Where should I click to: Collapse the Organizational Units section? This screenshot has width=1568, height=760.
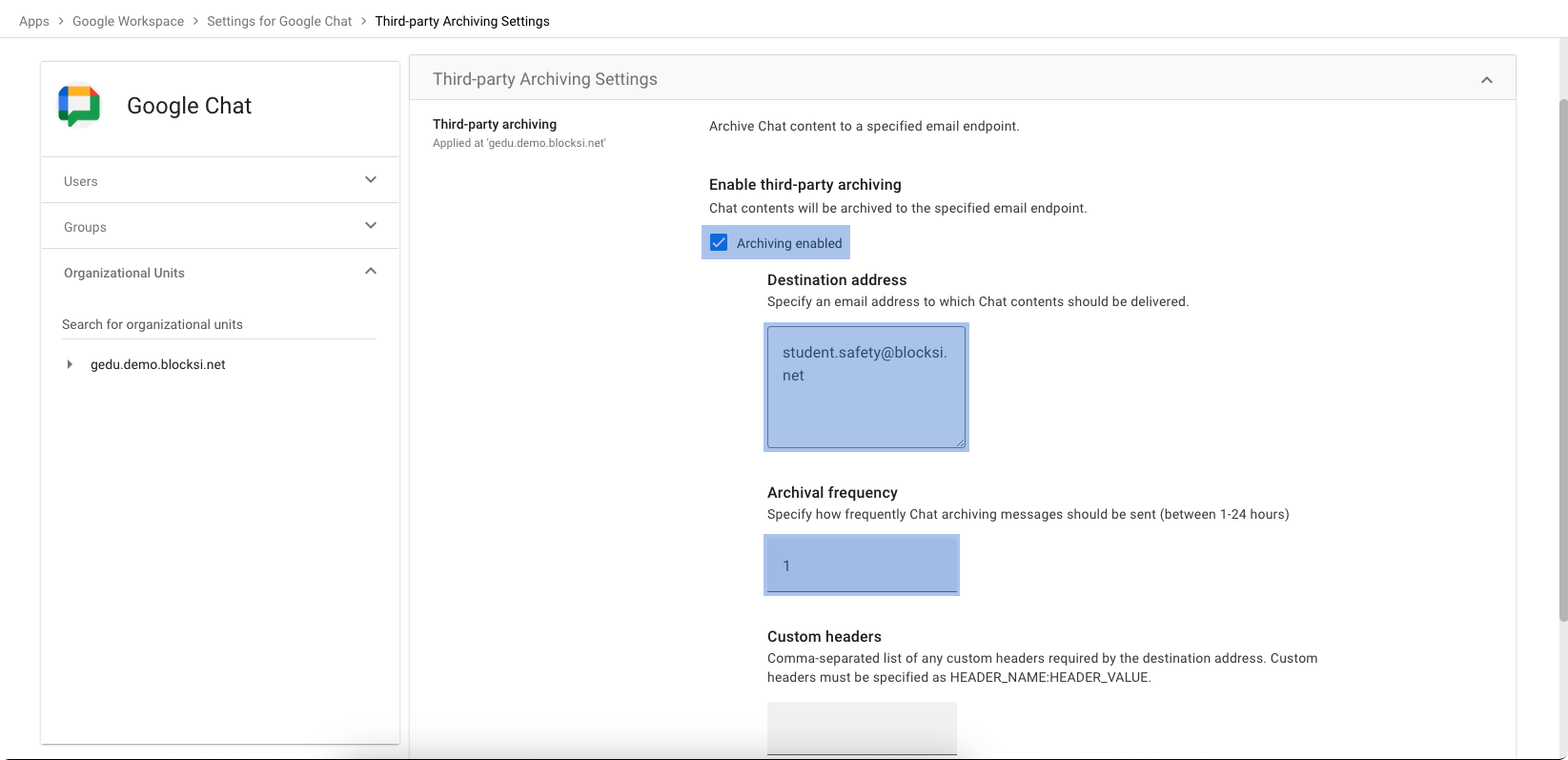(371, 272)
